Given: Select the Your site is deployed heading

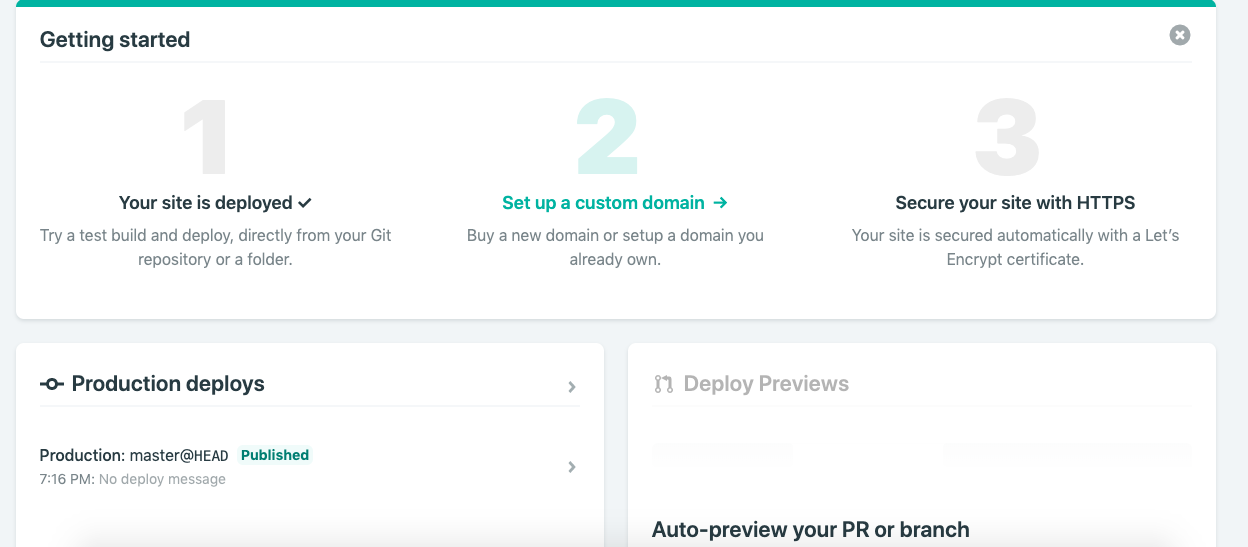Looking at the screenshot, I should click(x=206, y=203).
